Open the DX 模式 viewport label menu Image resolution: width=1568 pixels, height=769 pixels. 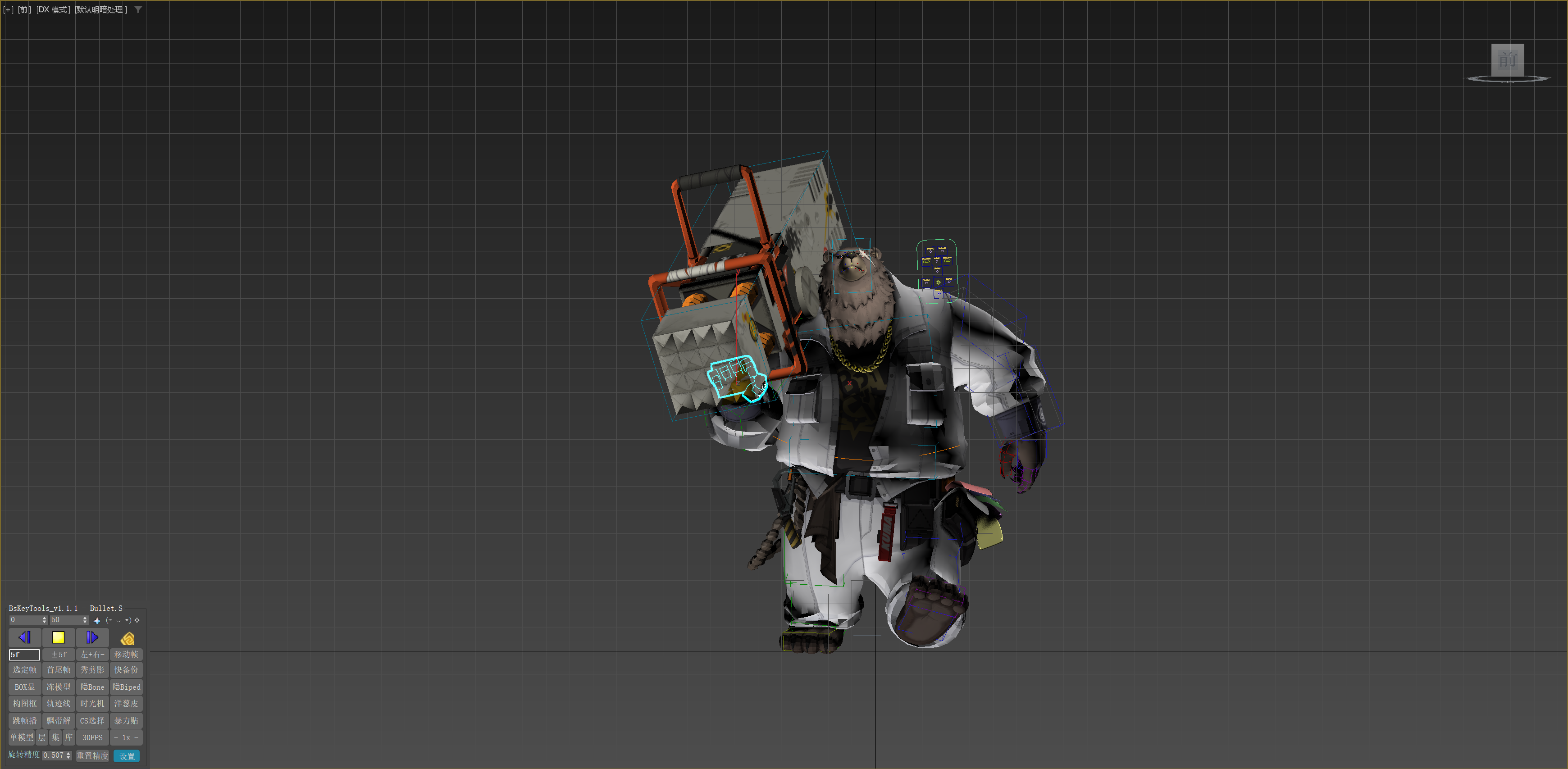53,10
